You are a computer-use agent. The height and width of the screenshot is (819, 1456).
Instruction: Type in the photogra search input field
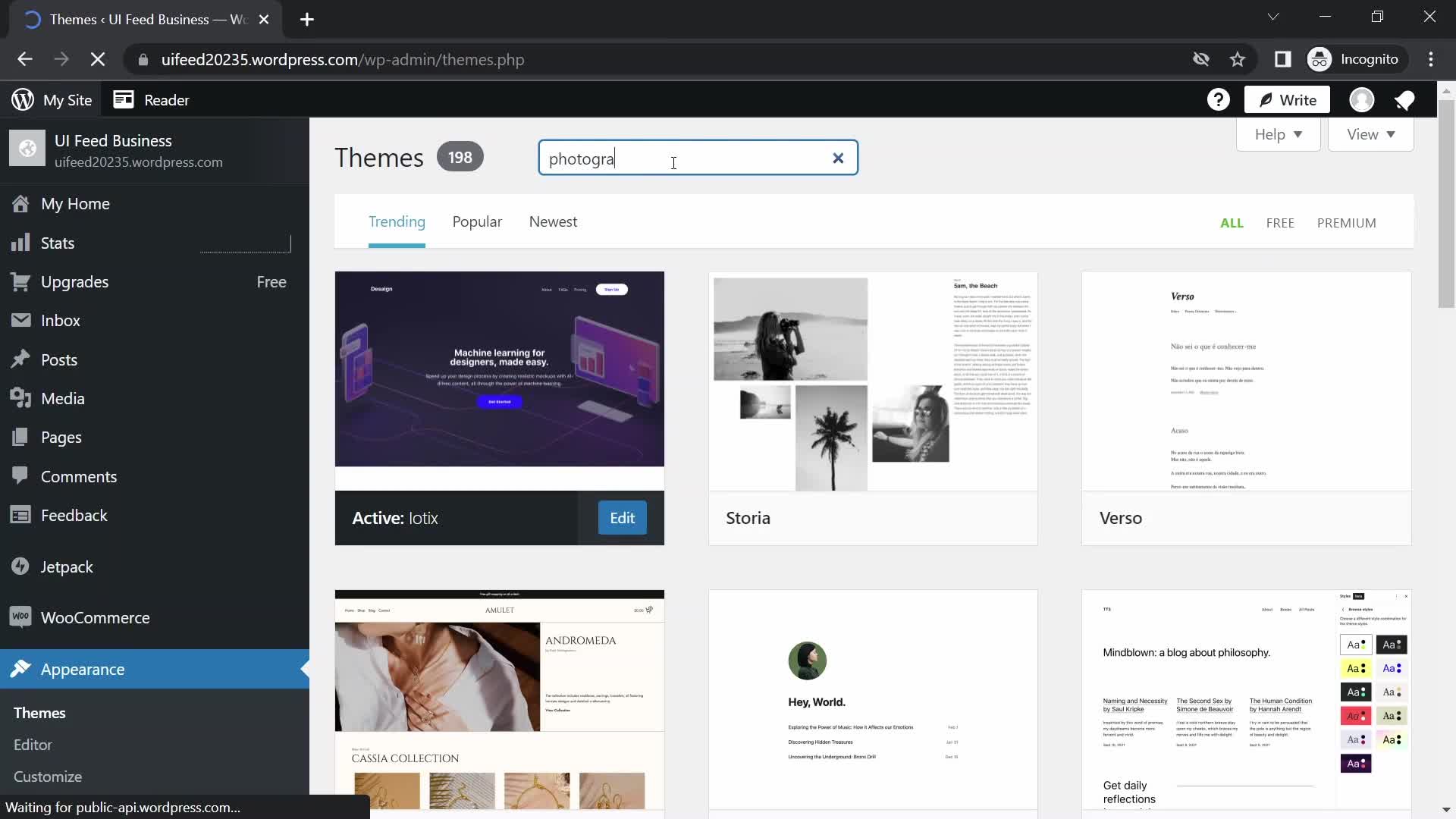coord(698,158)
